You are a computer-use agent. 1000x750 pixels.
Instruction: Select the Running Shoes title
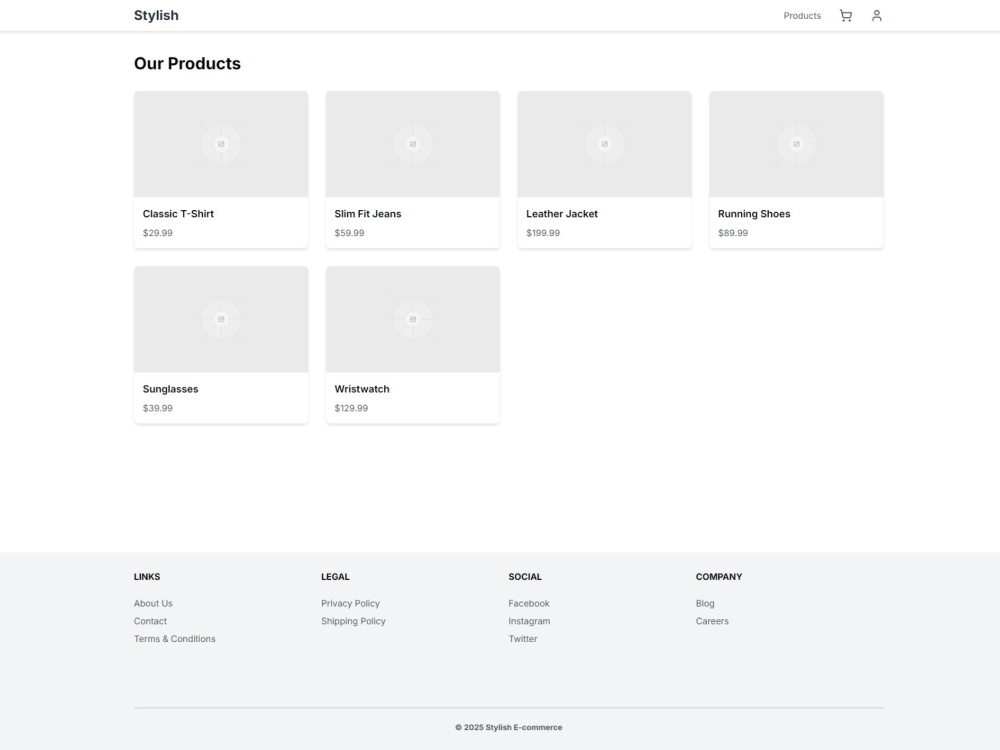click(x=754, y=214)
